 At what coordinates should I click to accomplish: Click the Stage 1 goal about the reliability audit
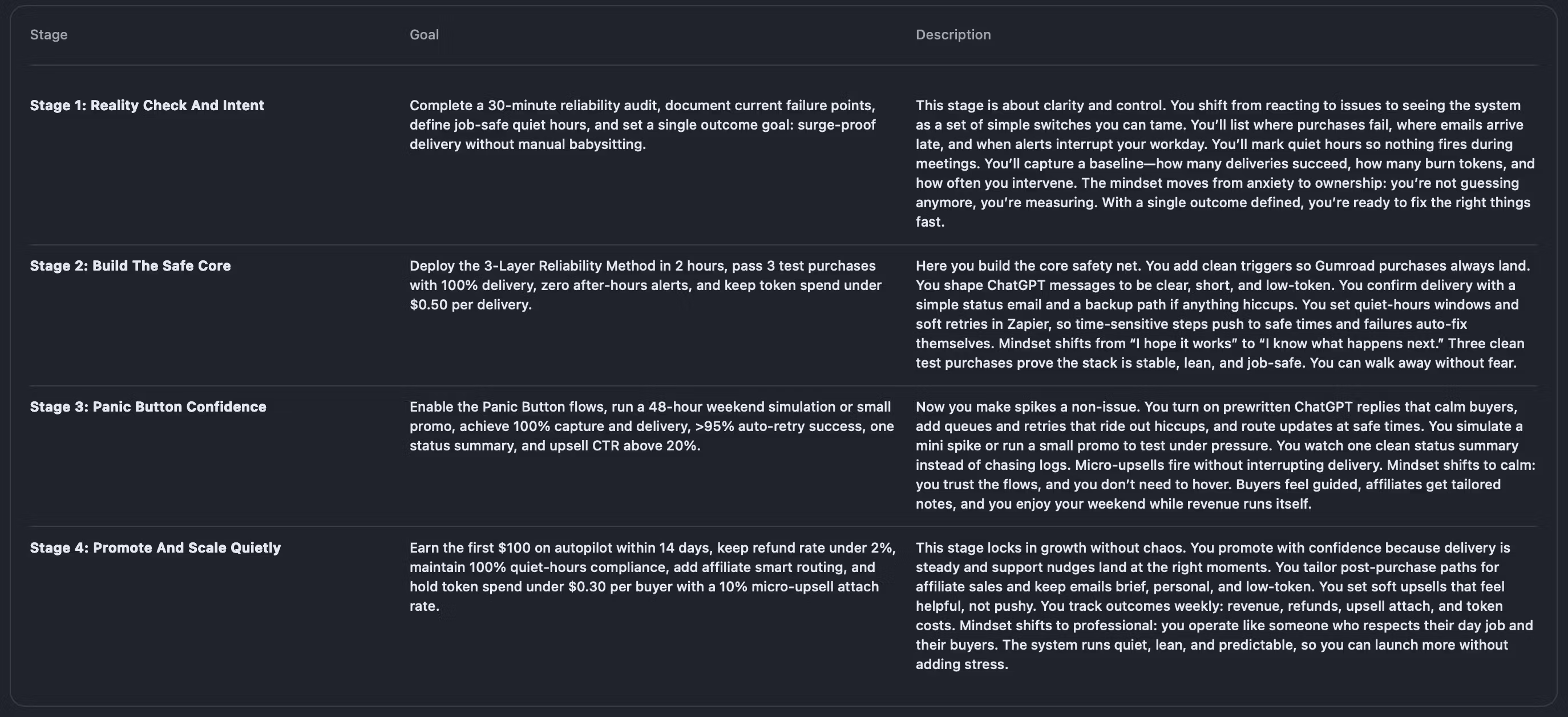click(642, 125)
